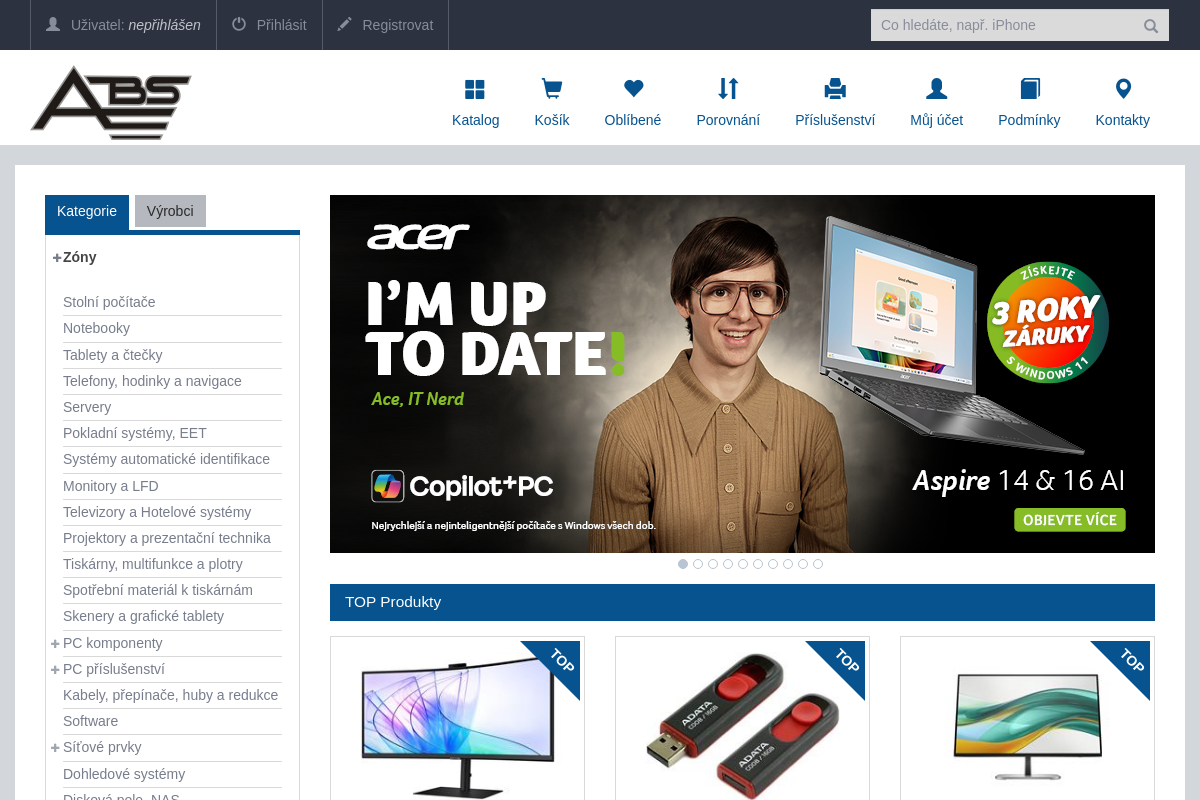The width and height of the screenshot is (1200, 800).
Task: Open the Porovnání arrows icon
Action: pyautogui.click(x=728, y=89)
